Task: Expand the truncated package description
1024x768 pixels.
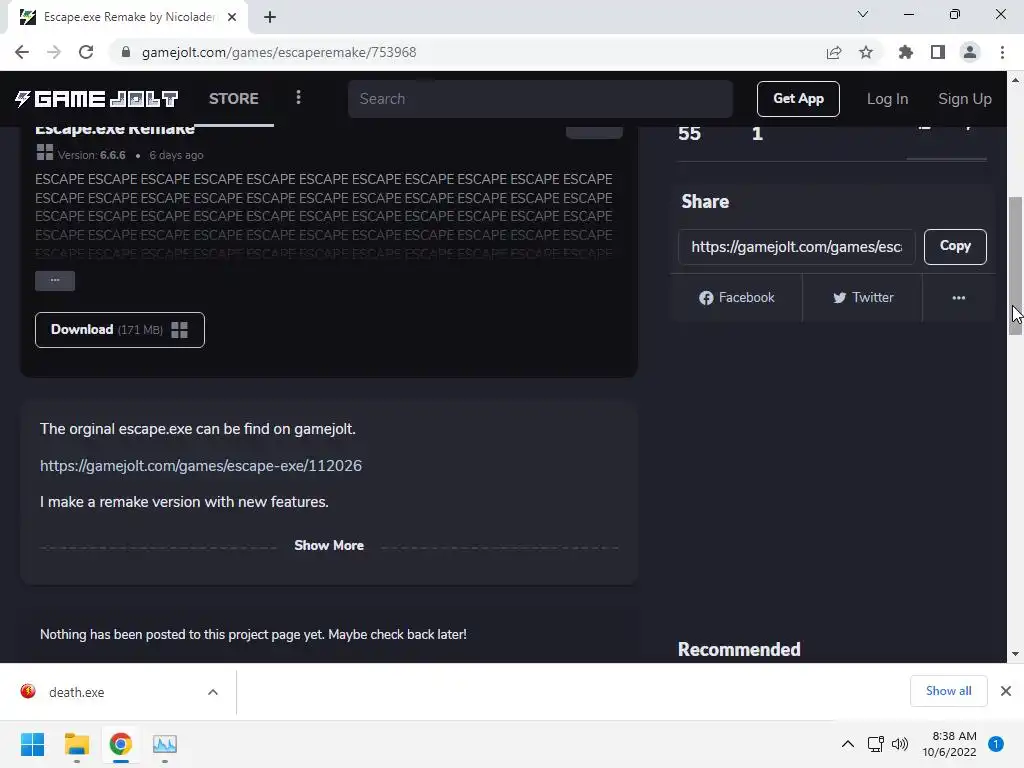Action: click(x=55, y=280)
